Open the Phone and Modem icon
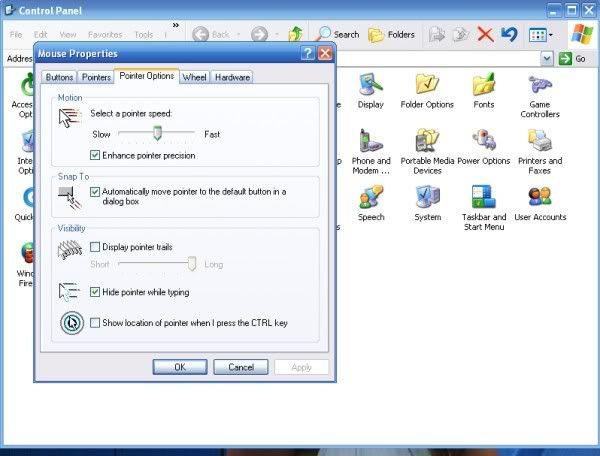Viewport: 600px width, 456px height. coord(371,152)
